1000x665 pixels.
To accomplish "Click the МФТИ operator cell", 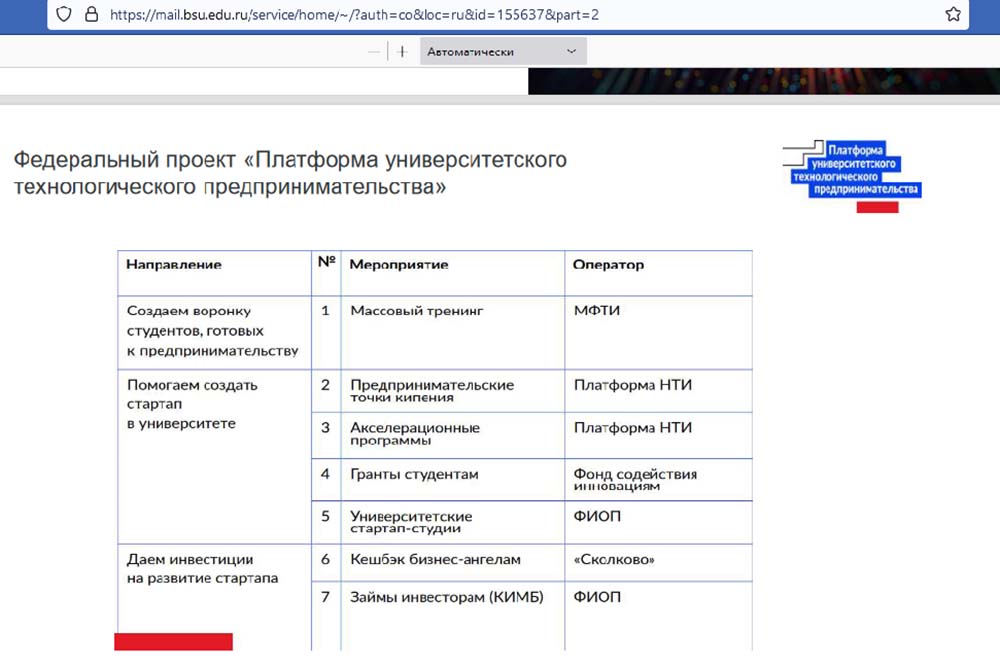I will point(597,311).
